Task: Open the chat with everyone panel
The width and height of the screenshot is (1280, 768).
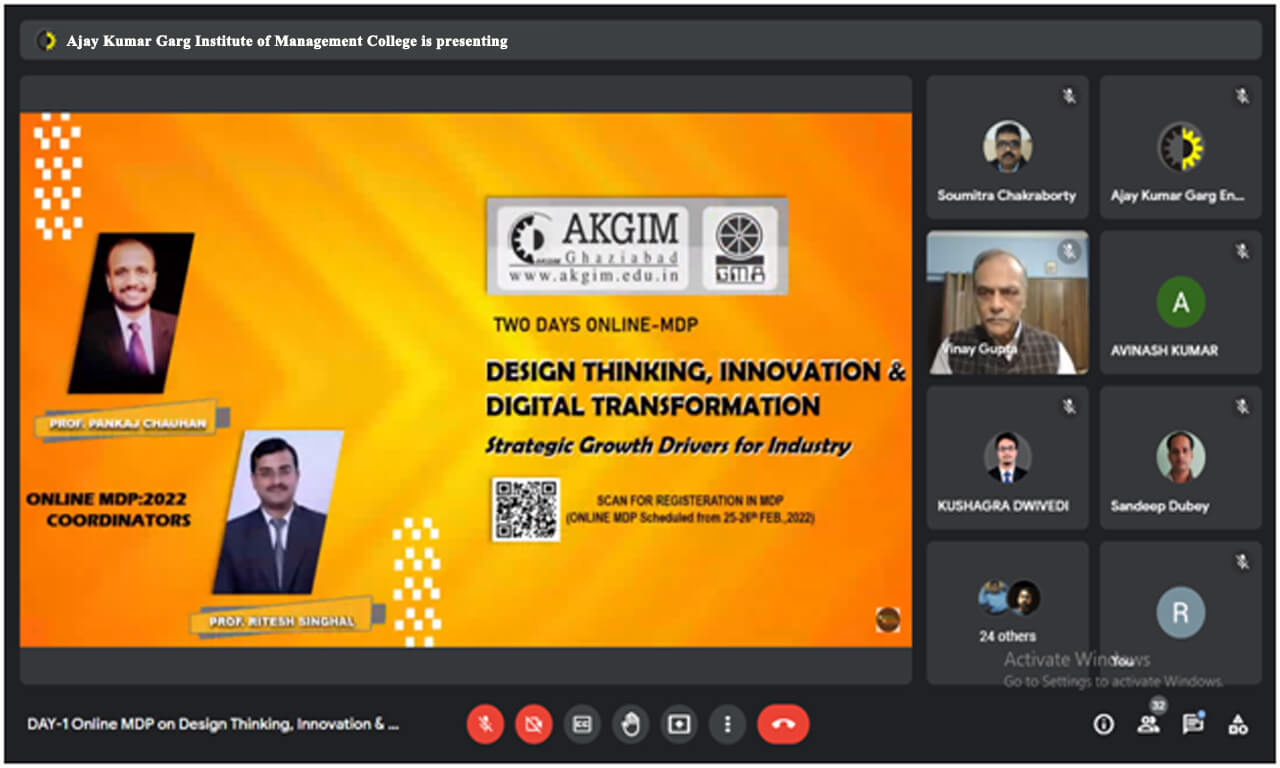Action: click(1193, 724)
